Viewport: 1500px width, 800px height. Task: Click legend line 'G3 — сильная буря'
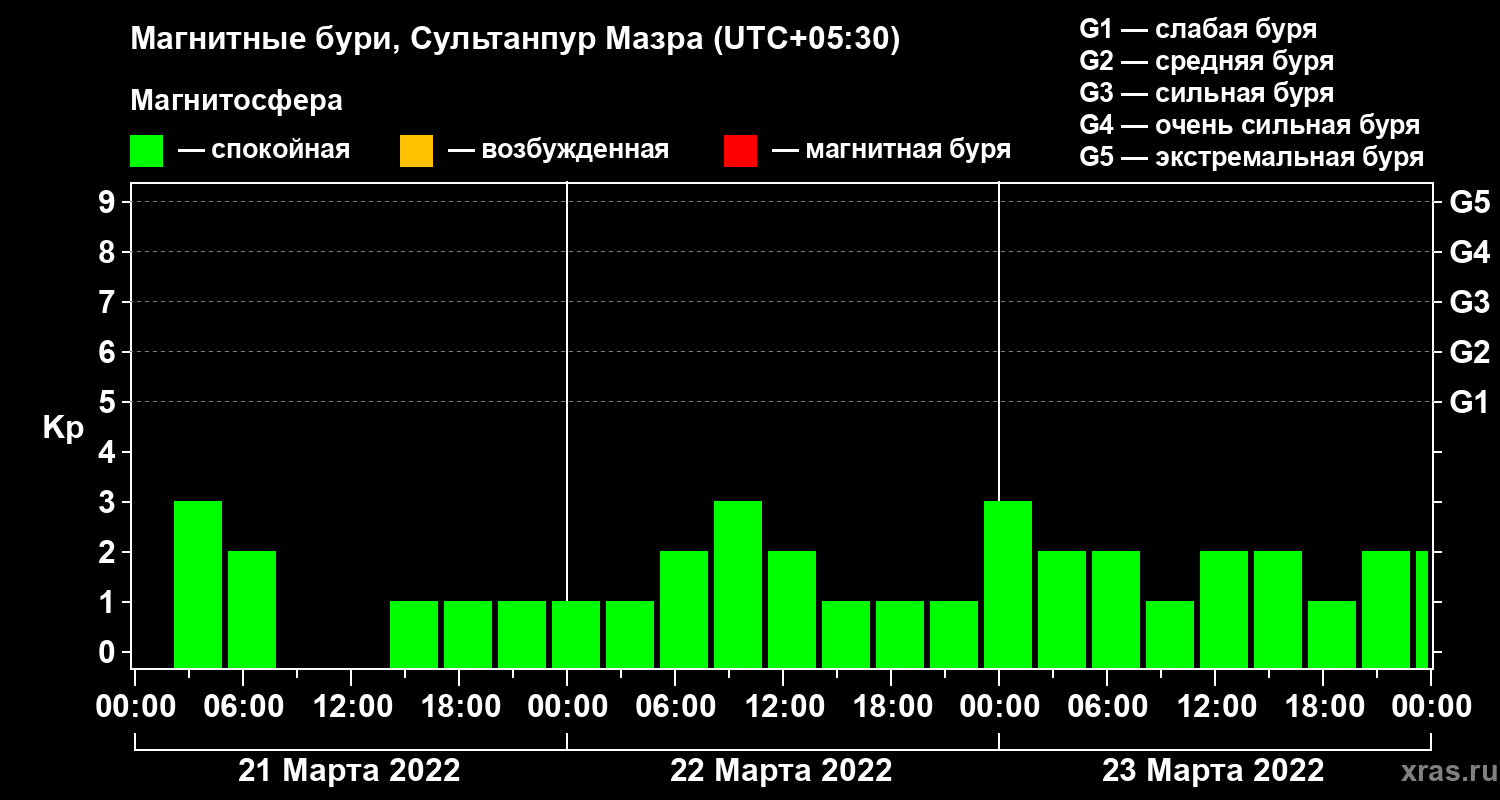pyautogui.click(x=1207, y=93)
